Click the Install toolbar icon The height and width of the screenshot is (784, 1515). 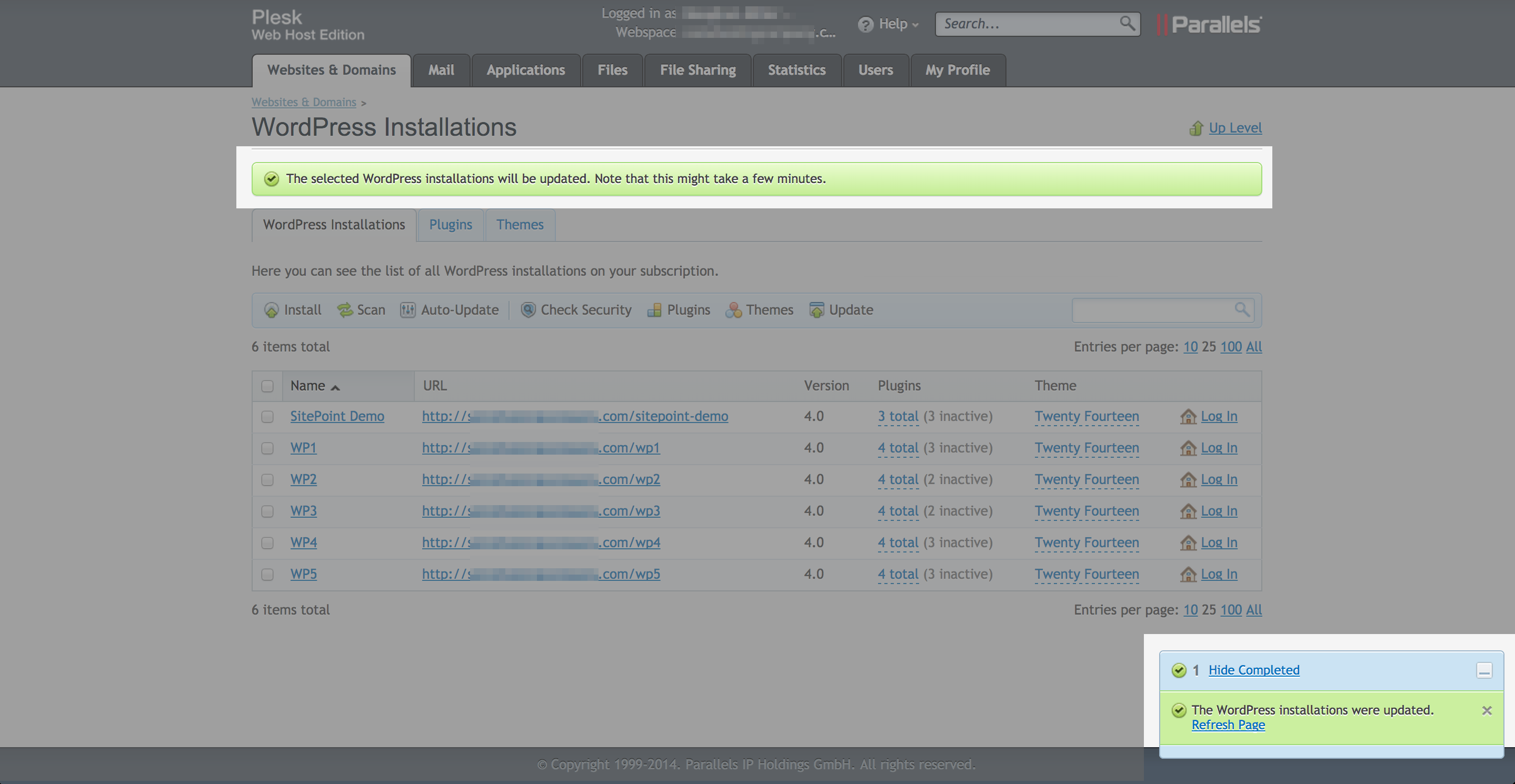[x=271, y=310]
